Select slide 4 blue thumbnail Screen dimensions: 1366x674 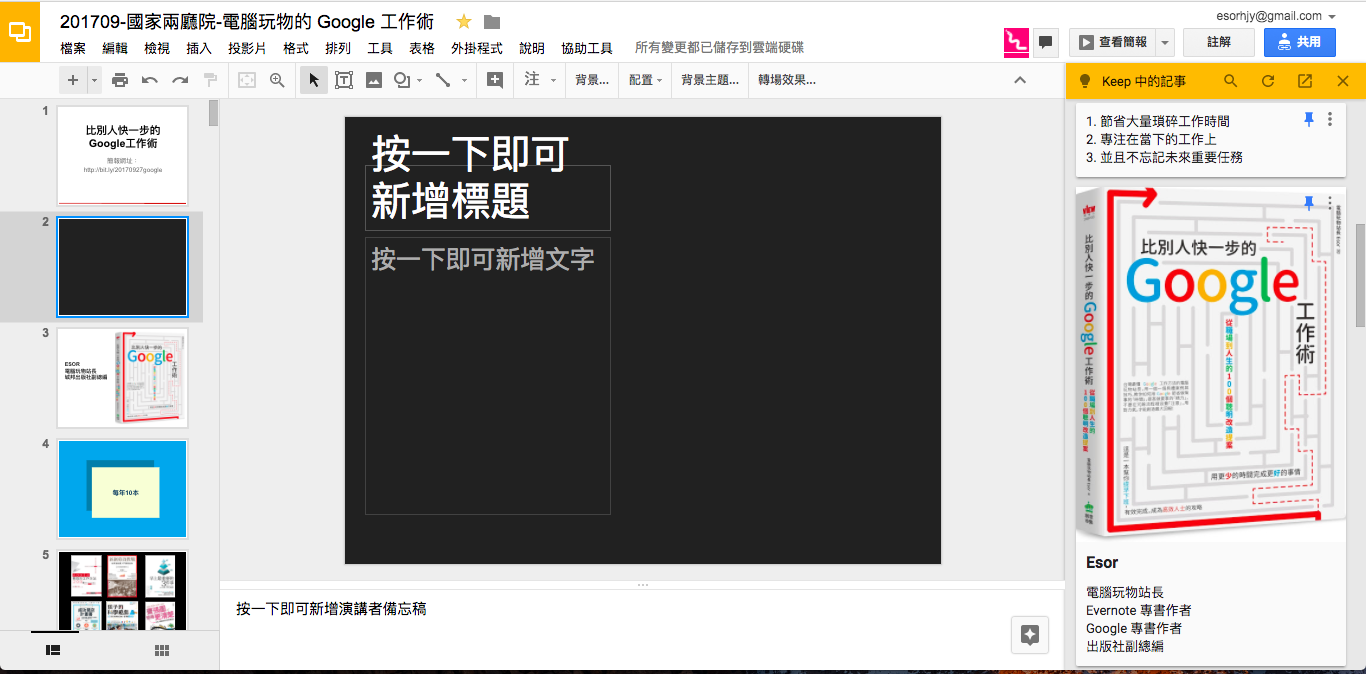tap(123, 488)
